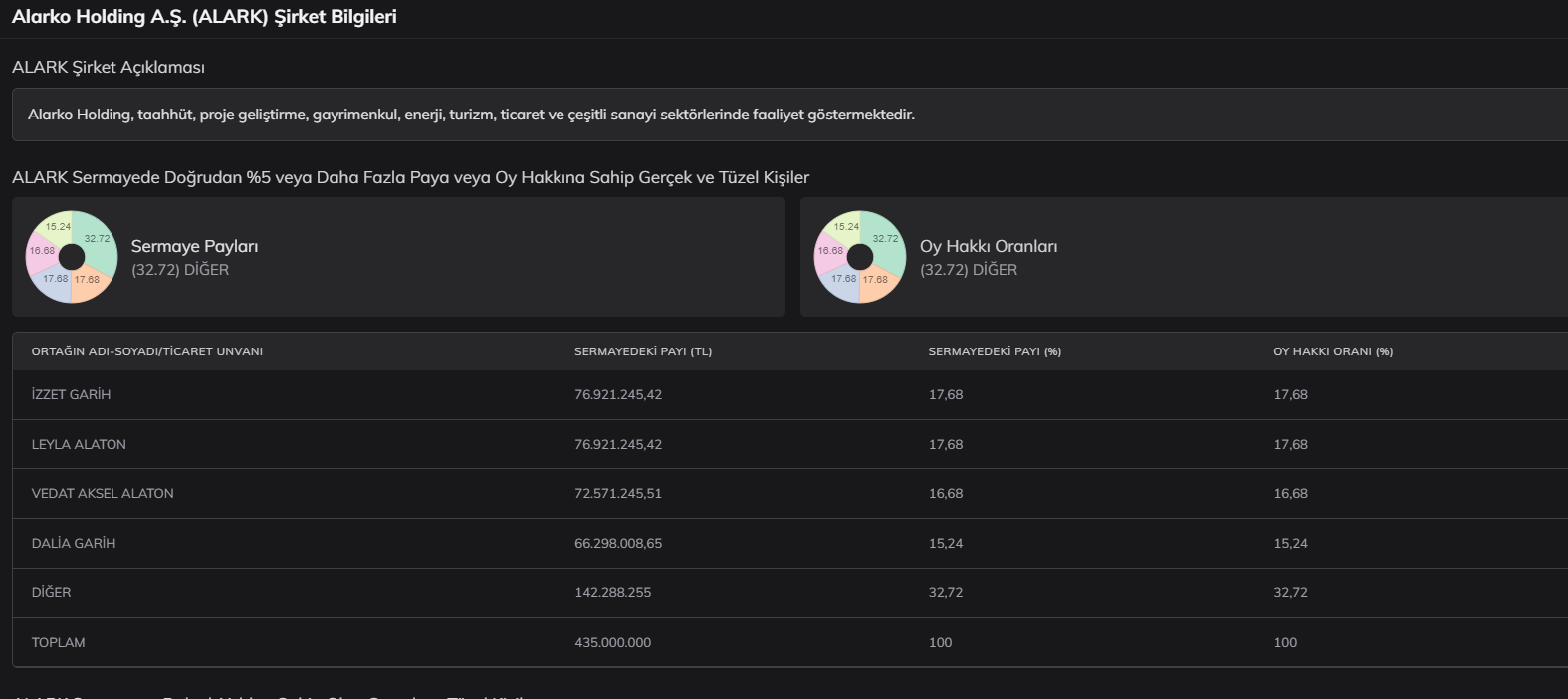The width and height of the screenshot is (1568, 699).
Task: Click the "ALARK Şirket Açıklaması" section heading
Action: tap(109, 67)
